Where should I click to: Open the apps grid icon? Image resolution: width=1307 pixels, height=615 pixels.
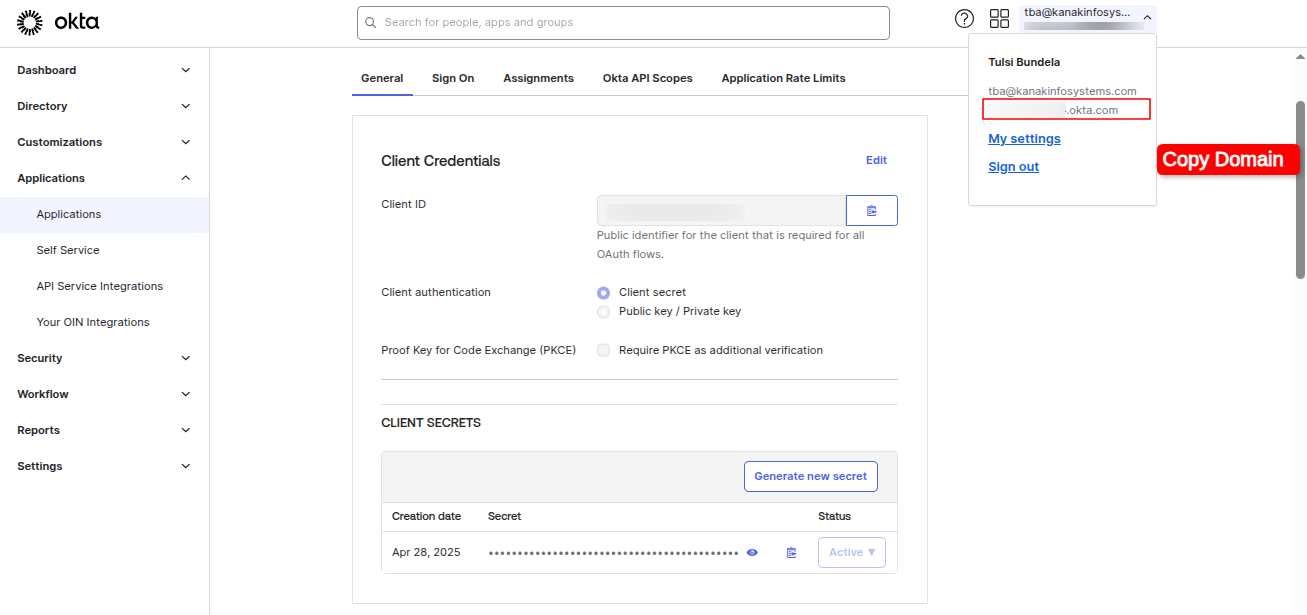click(x=999, y=18)
